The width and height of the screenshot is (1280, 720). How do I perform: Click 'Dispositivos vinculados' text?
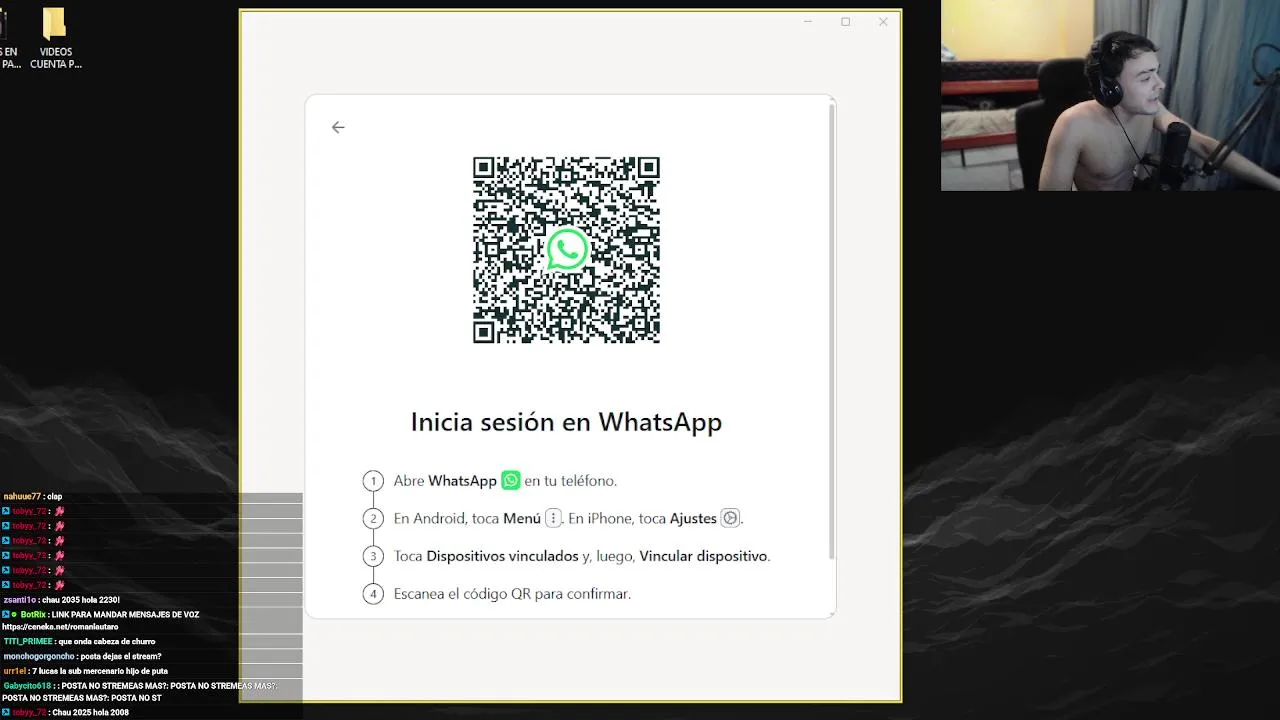coord(502,556)
